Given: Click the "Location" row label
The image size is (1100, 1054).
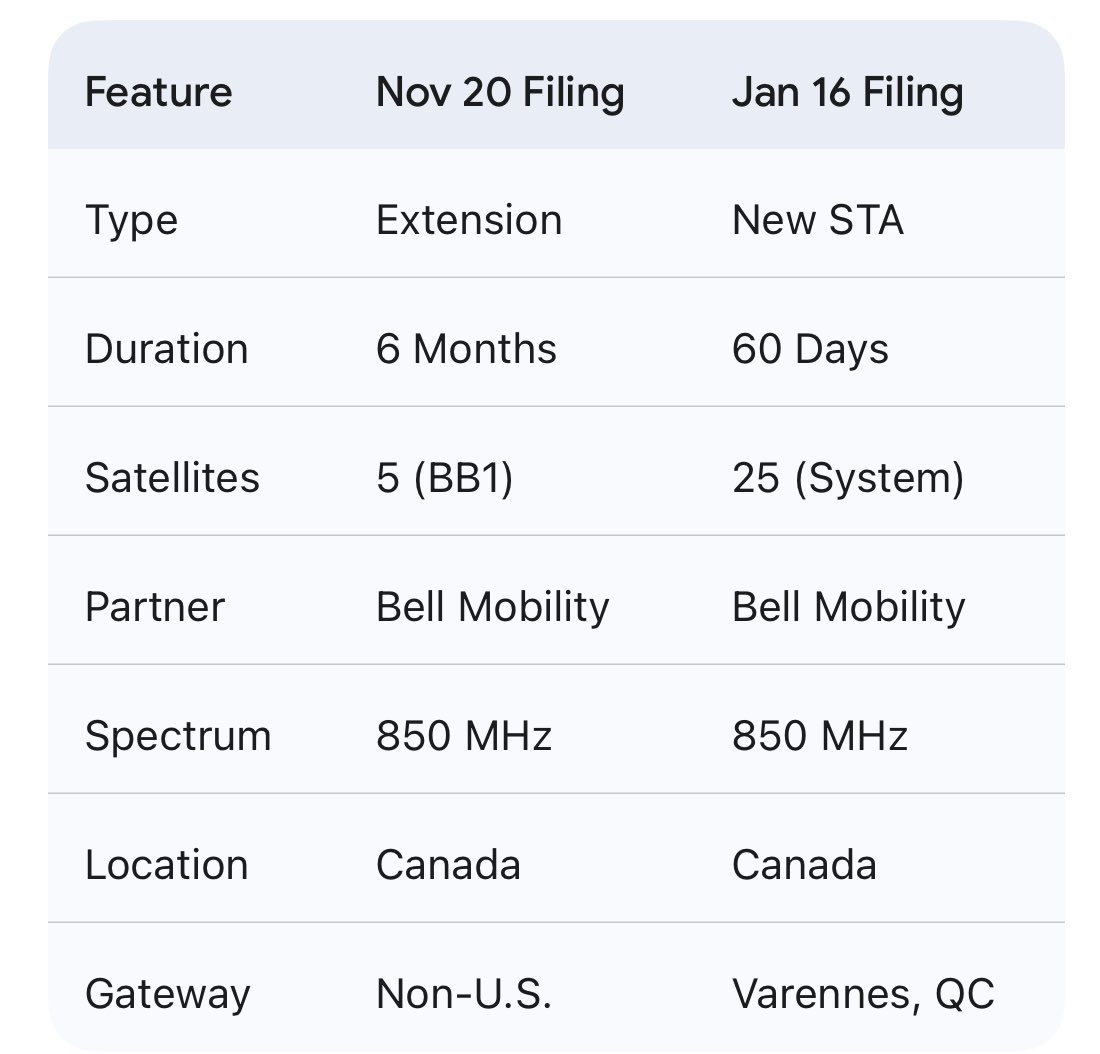Looking at the screenshot, I should [166, 865].
